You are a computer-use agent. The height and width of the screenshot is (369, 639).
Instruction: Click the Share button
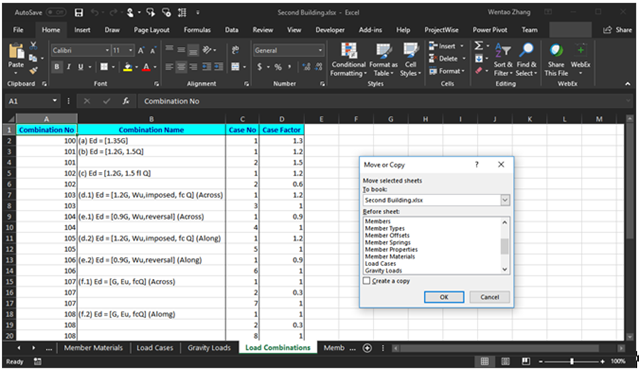pos(618,30)
